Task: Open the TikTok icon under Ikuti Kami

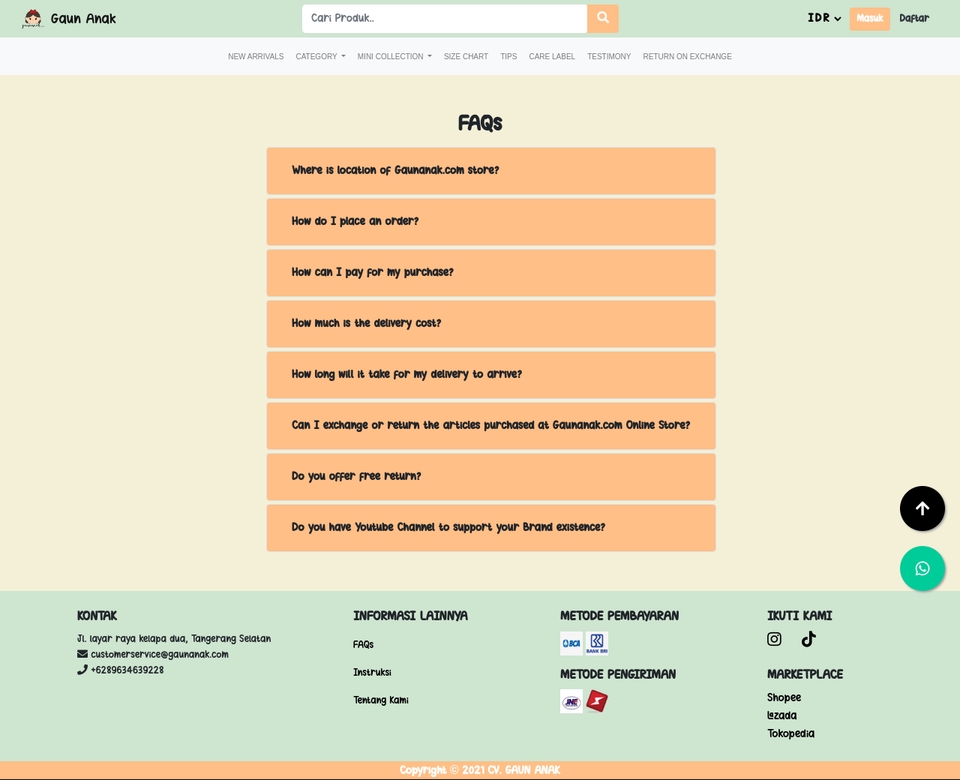Action: pos(808,639)
